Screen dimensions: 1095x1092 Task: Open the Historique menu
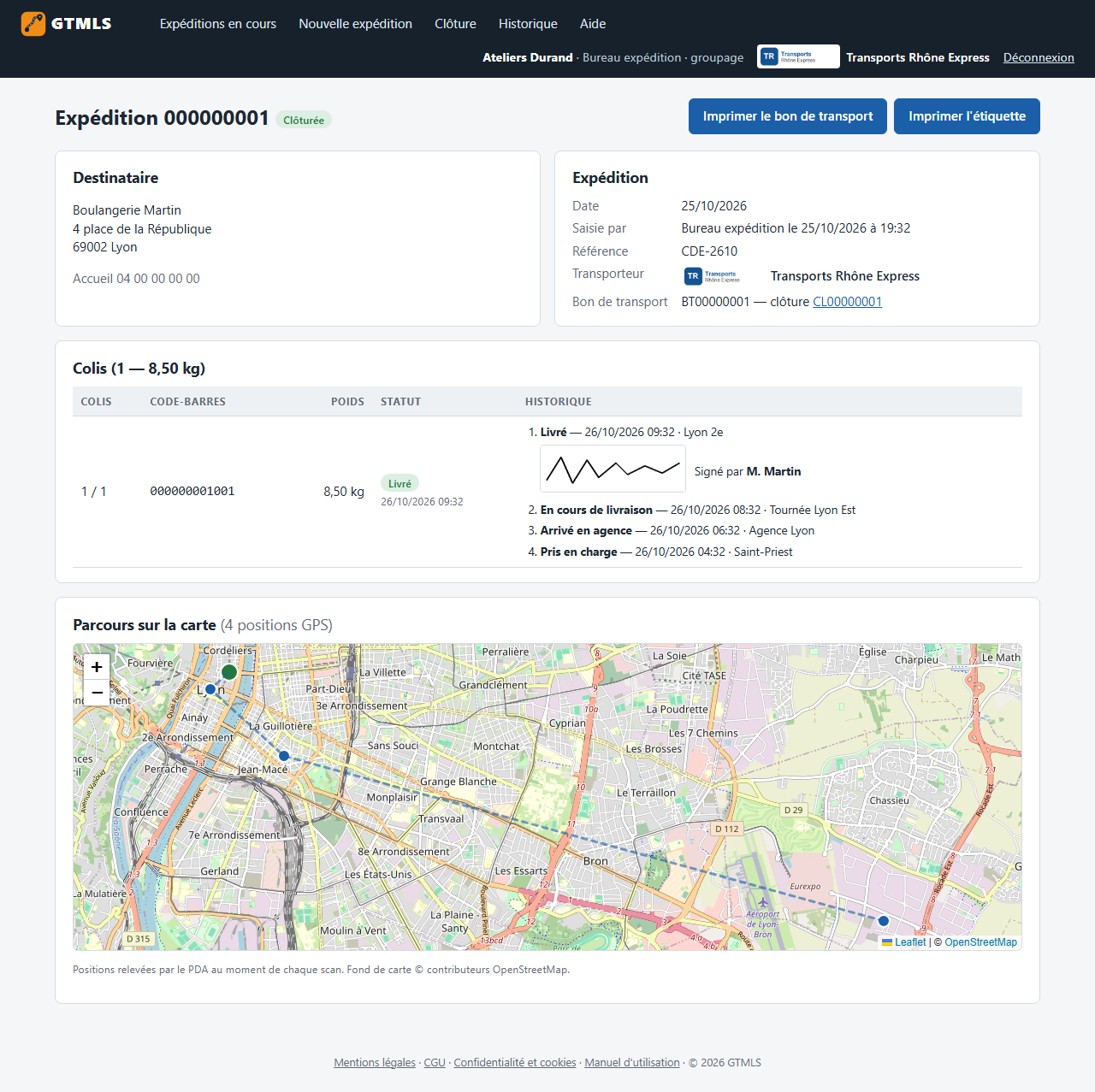tap(528, 24)
